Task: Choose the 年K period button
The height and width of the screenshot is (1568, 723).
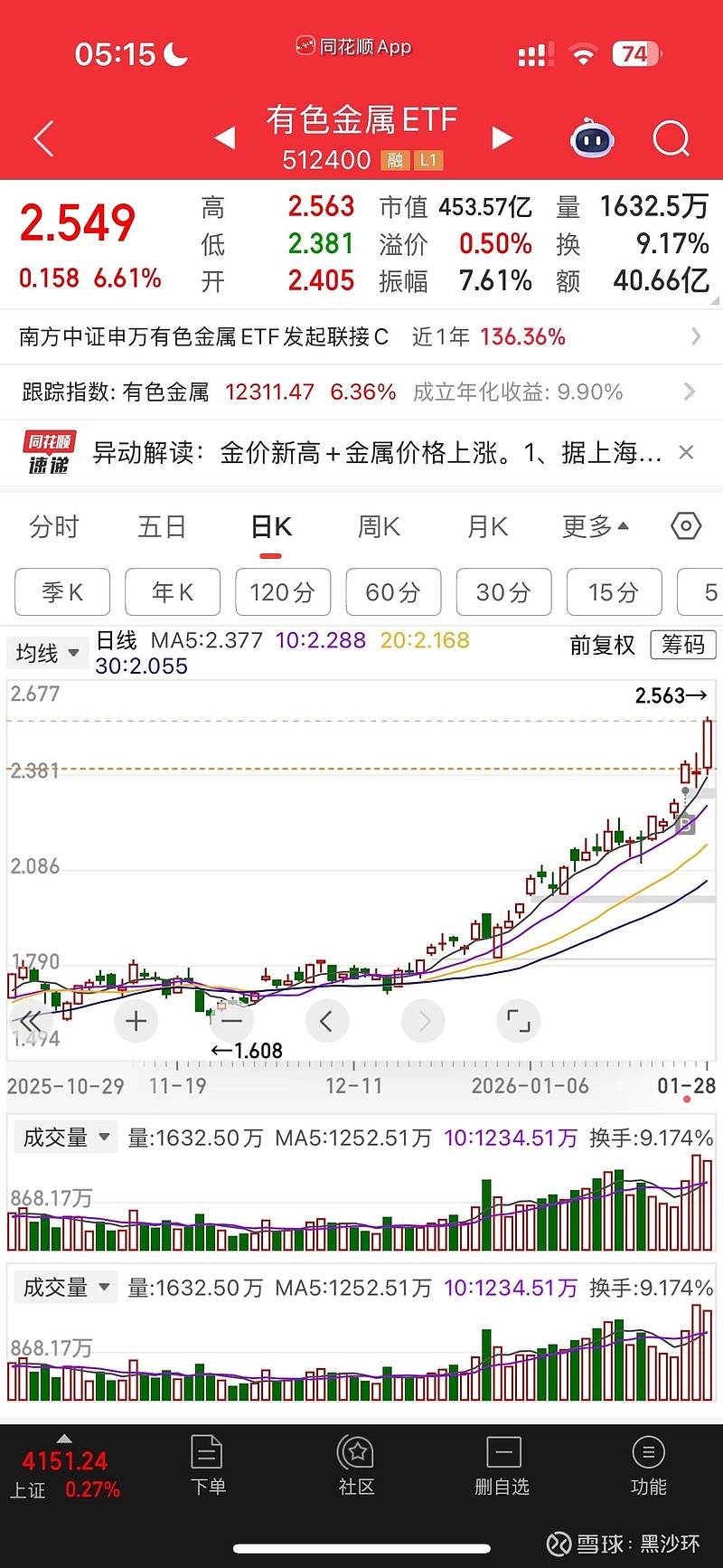Action: pyautogui.click(x=173, y=592)
